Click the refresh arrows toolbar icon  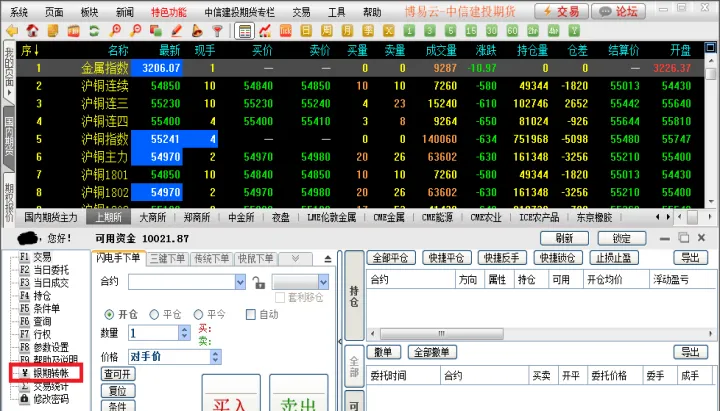(94, 31)
